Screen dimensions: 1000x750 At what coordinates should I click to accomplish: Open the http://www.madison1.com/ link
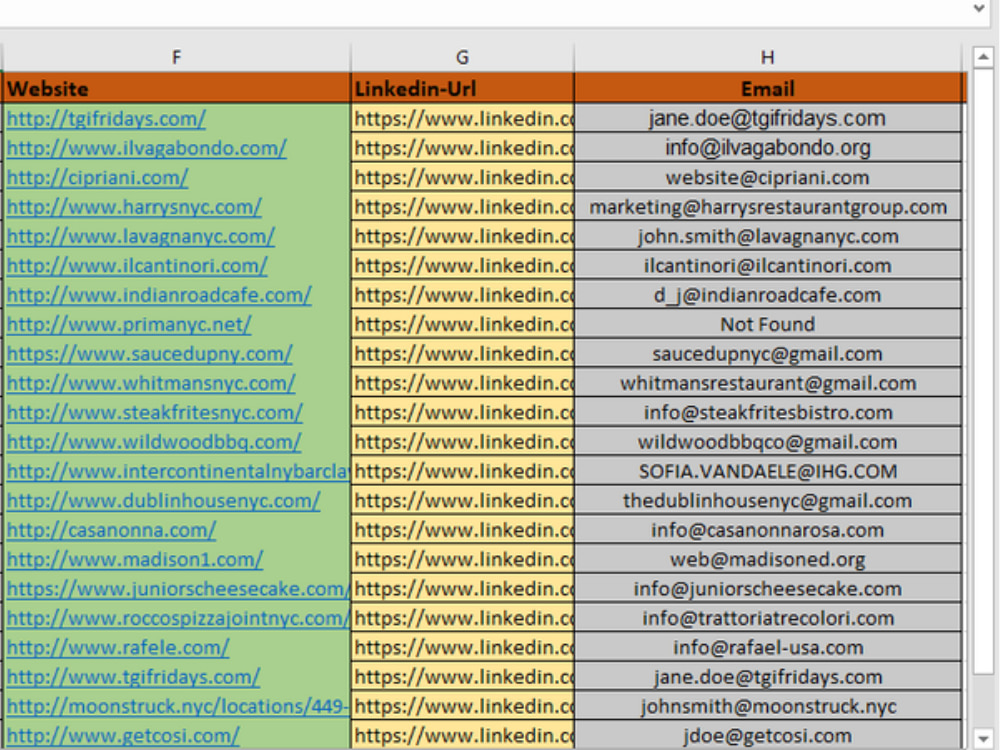click(135, 559)
